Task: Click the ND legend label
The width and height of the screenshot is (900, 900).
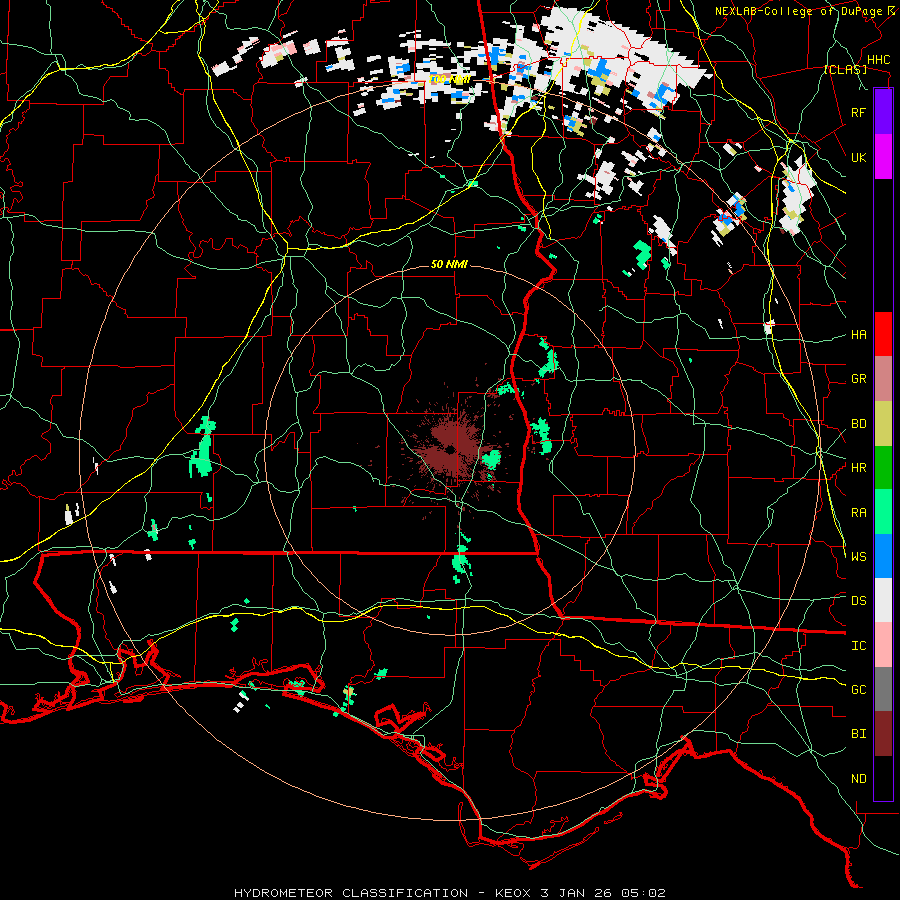Action: pos(858,779)
